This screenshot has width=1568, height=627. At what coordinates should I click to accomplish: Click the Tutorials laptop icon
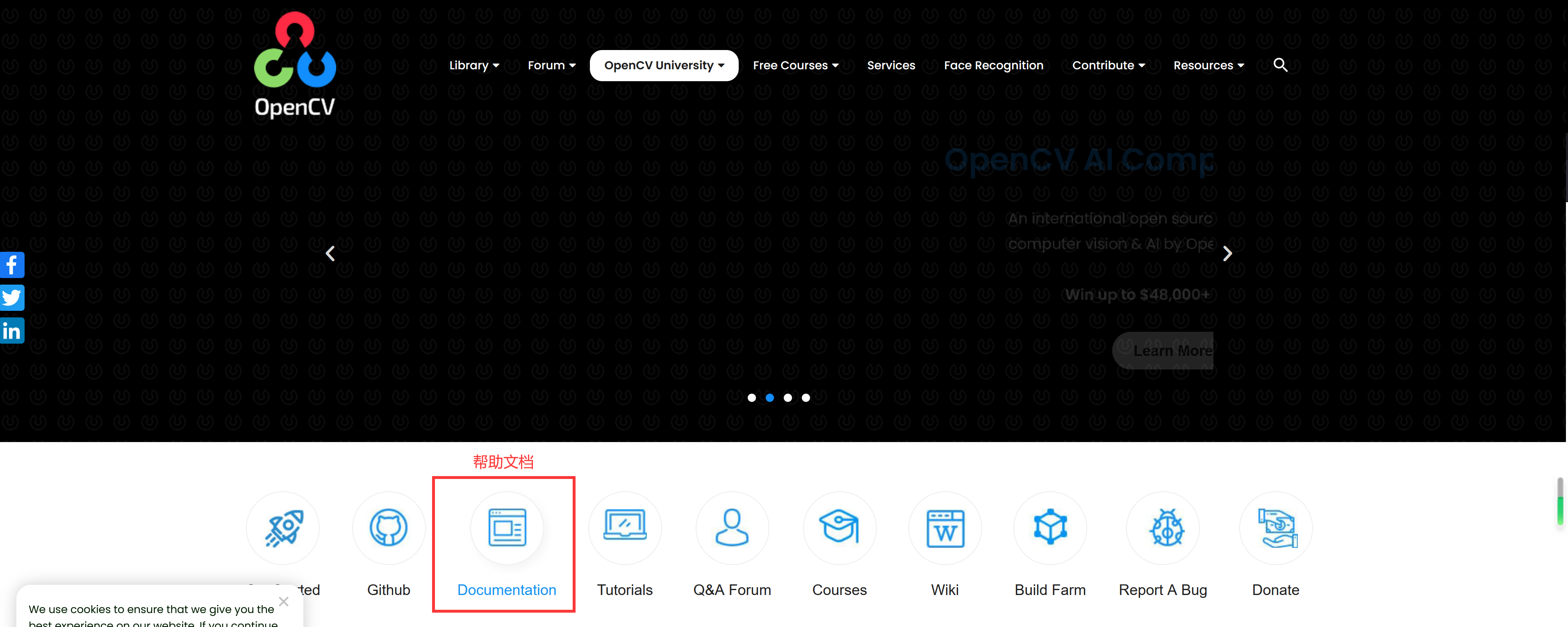pos(624,528)
